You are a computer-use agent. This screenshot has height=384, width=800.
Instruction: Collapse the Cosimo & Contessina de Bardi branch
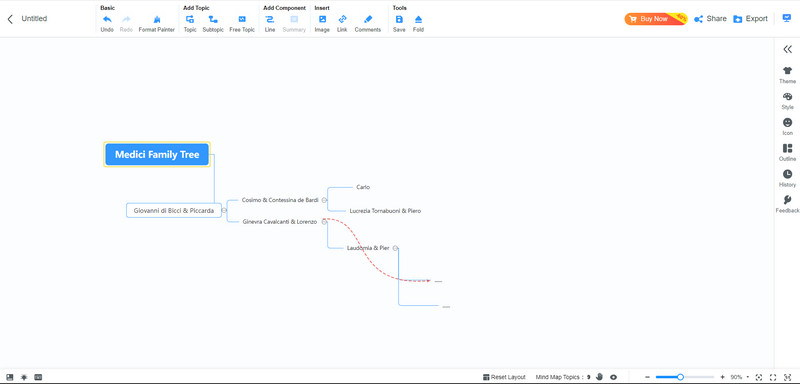click(324, 200)
